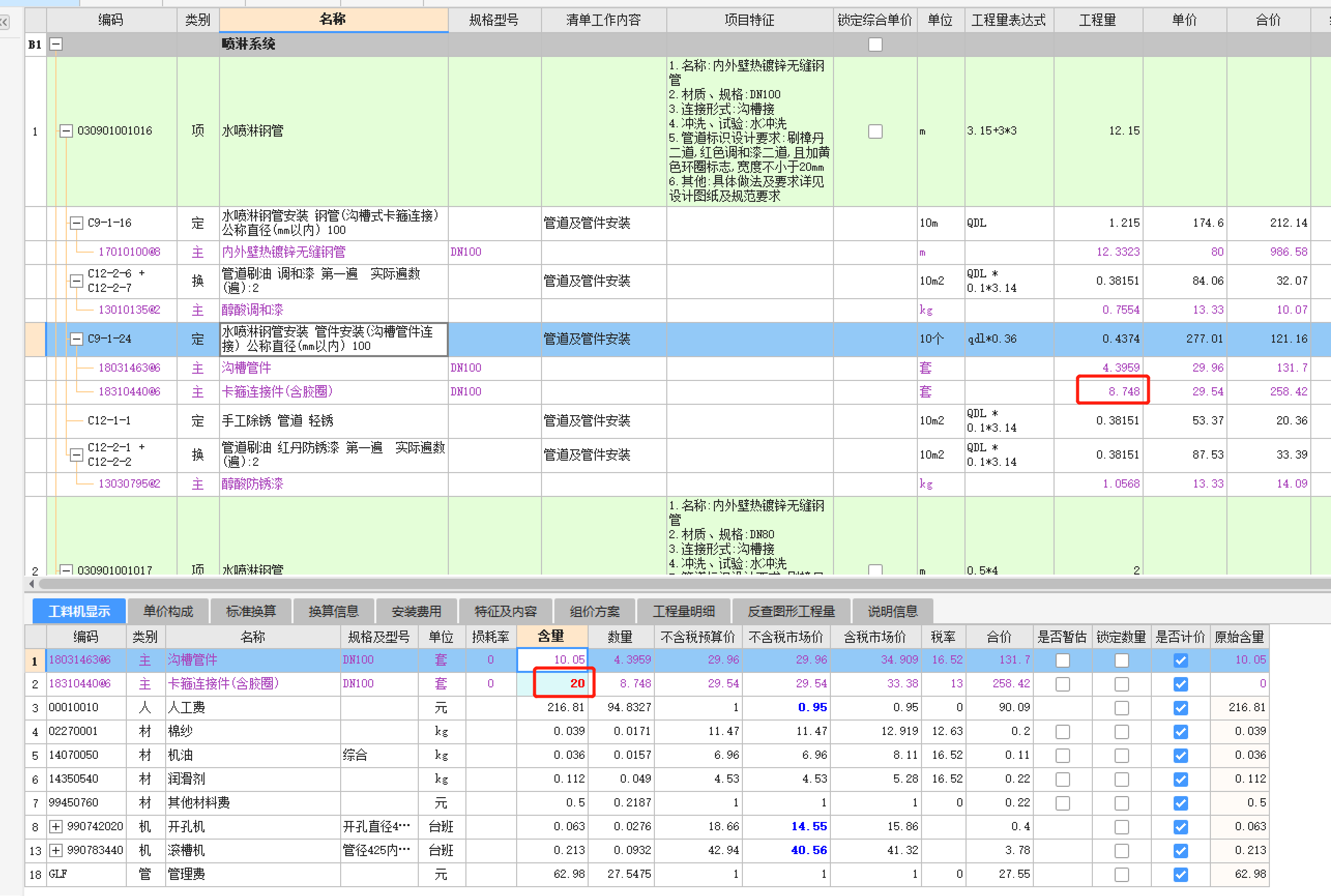Check 锁定数量 for 人工费 row
The width and height of the screenshot is (1331, 896).
(1122, 708)
